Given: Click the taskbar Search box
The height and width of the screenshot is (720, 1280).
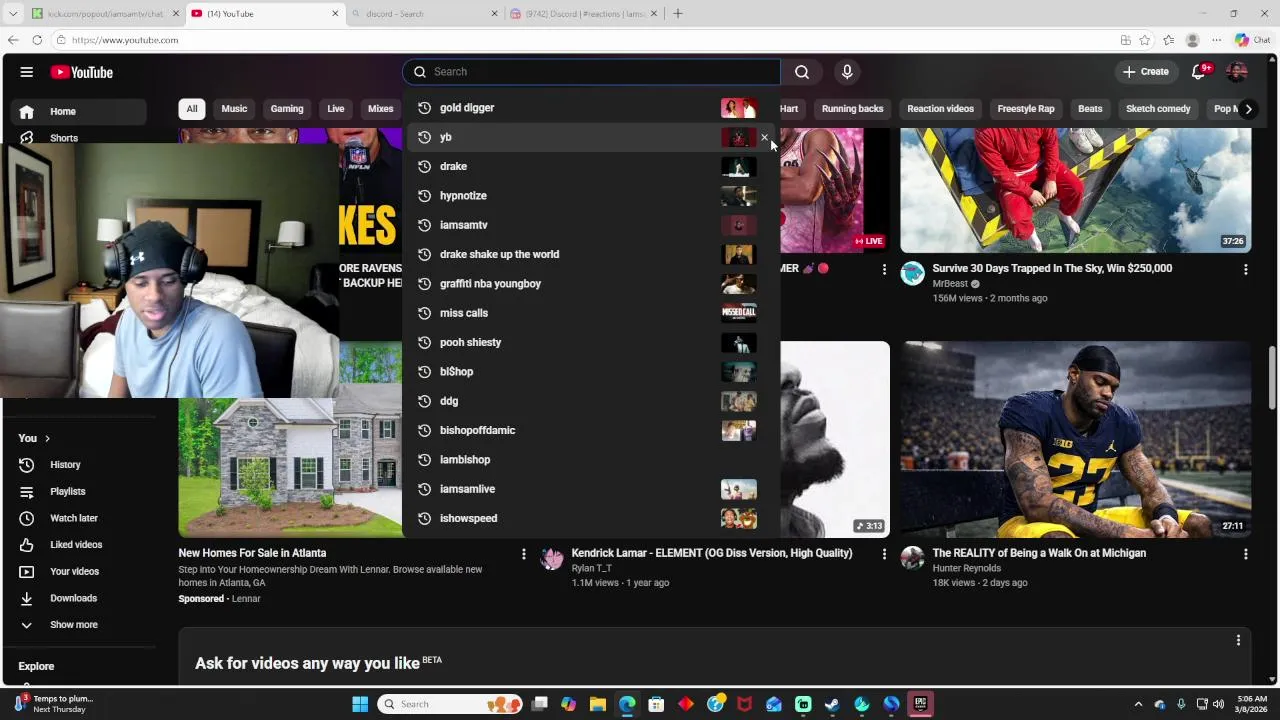Looking at the screenshot, I should pyautogui.click(x=451, y=704).
